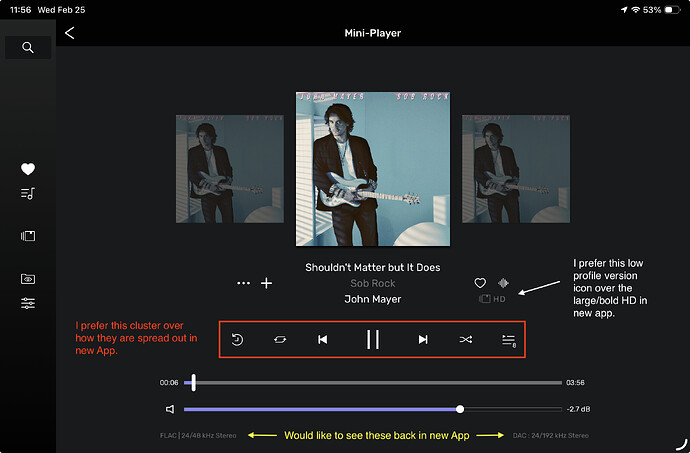
Task: Open audio settings sliders icon in sidebar
Action: [x=28, y=303]
